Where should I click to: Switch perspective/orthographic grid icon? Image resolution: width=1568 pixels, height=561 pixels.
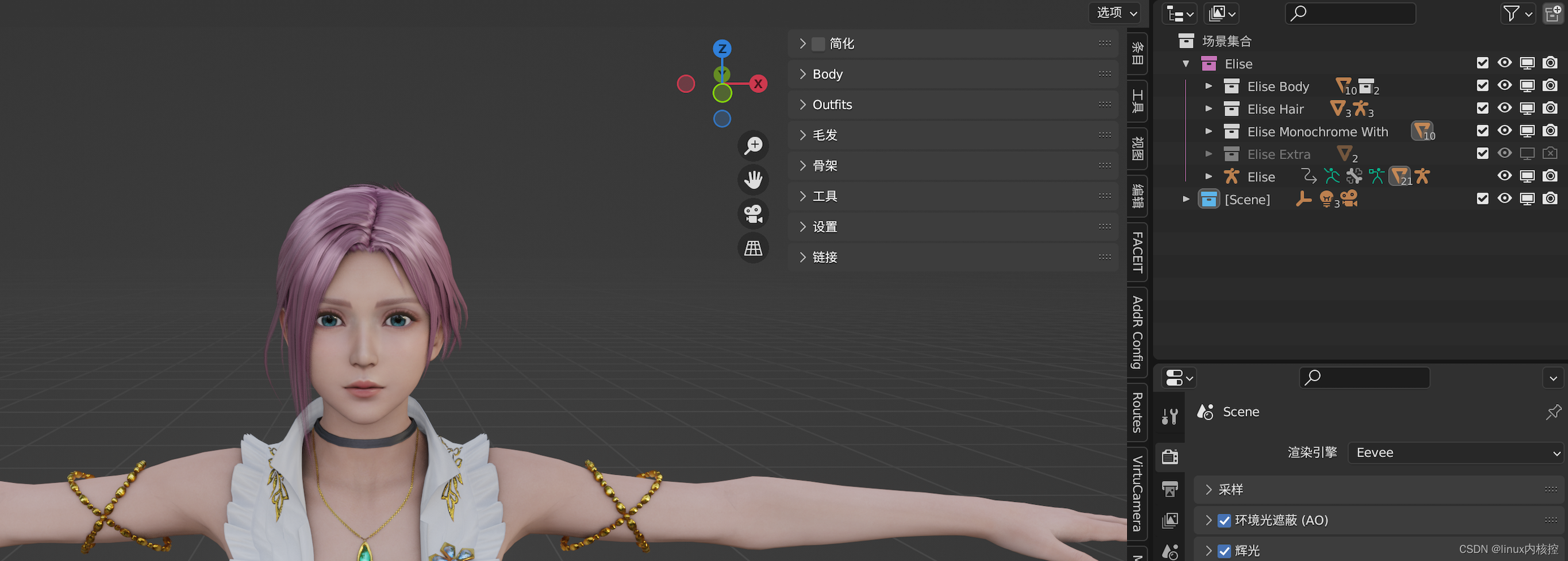(754, 248)
